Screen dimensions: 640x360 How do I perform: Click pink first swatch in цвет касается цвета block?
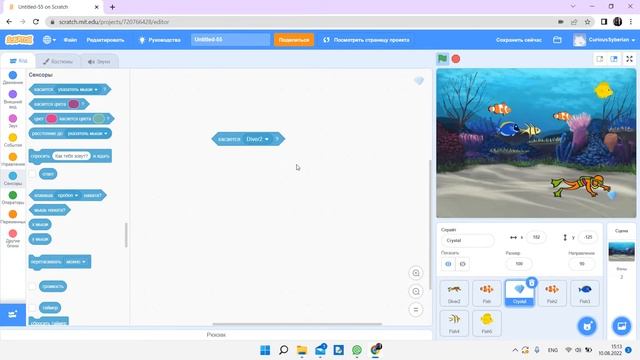pyautogui.click(x=51, y=119)
